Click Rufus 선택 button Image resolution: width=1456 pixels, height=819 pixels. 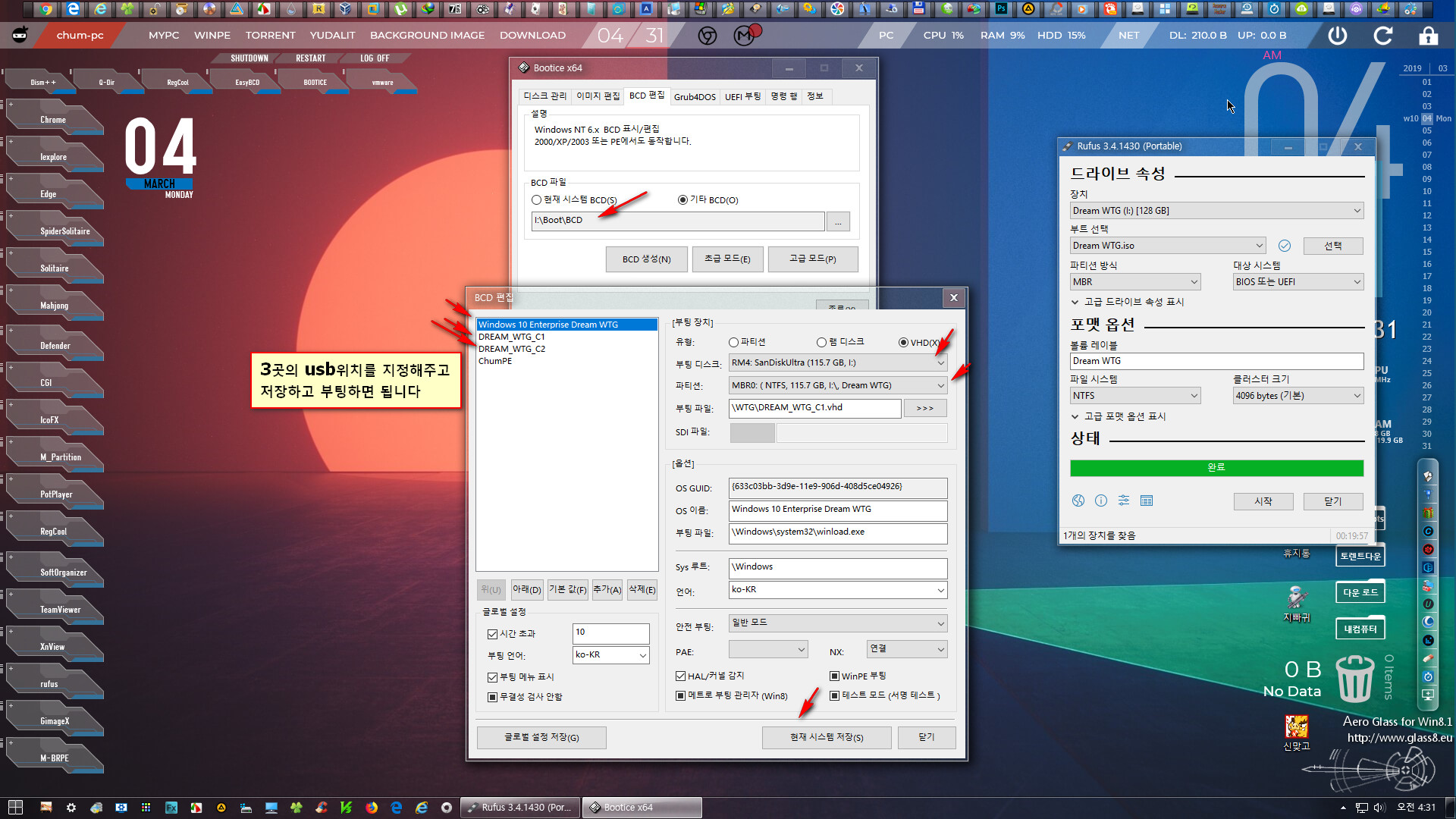point(1333,246)
